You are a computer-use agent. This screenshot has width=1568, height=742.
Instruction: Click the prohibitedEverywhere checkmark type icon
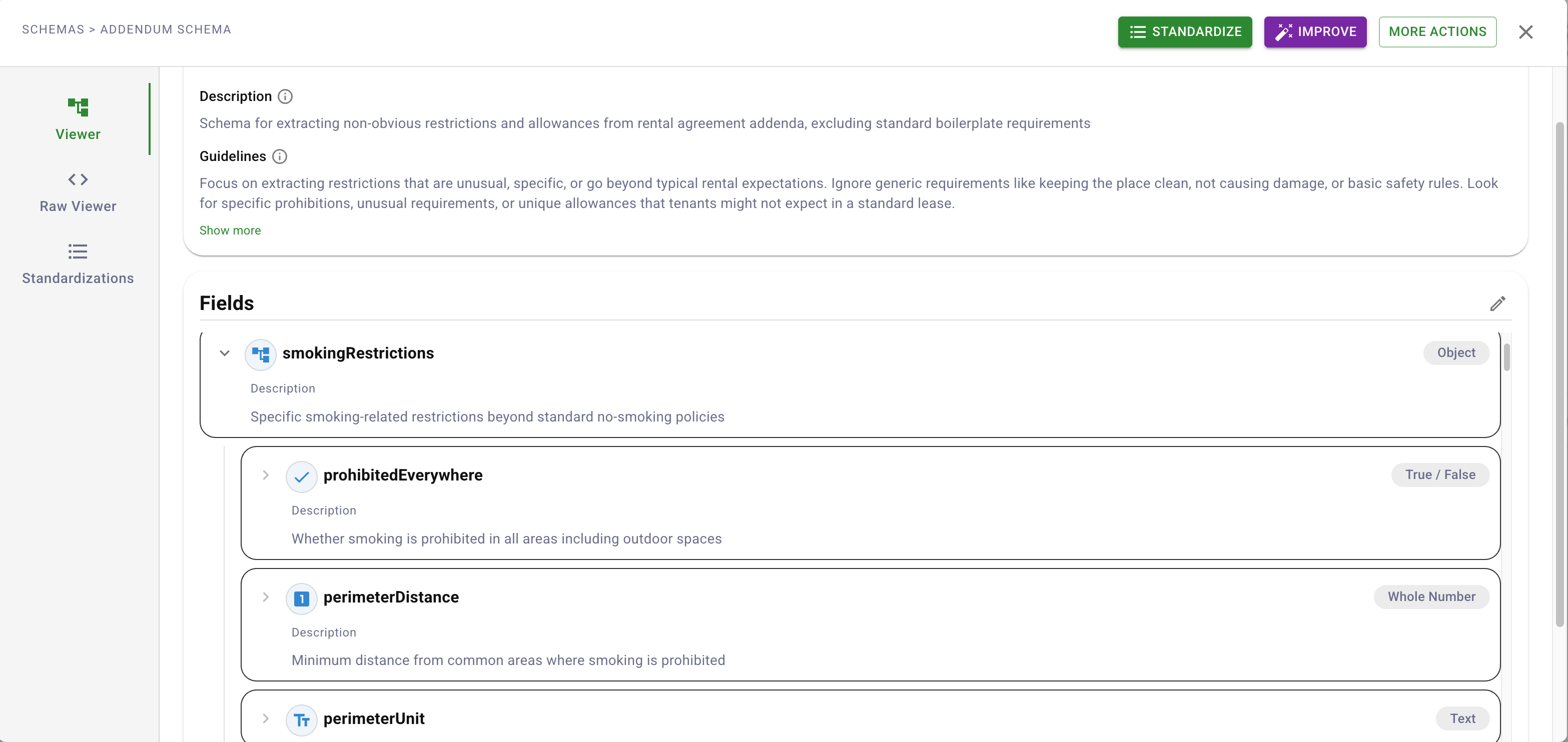tap(301, 476)
